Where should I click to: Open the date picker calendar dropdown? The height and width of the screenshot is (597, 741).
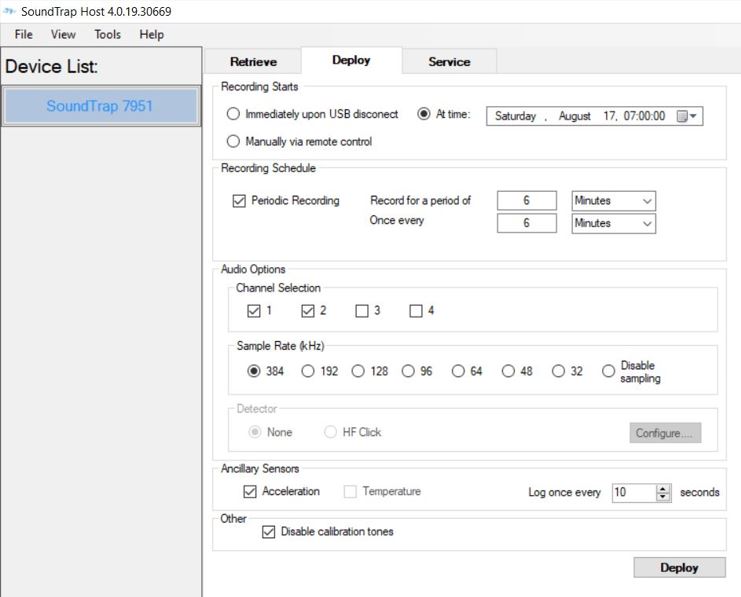coord(687,116)
